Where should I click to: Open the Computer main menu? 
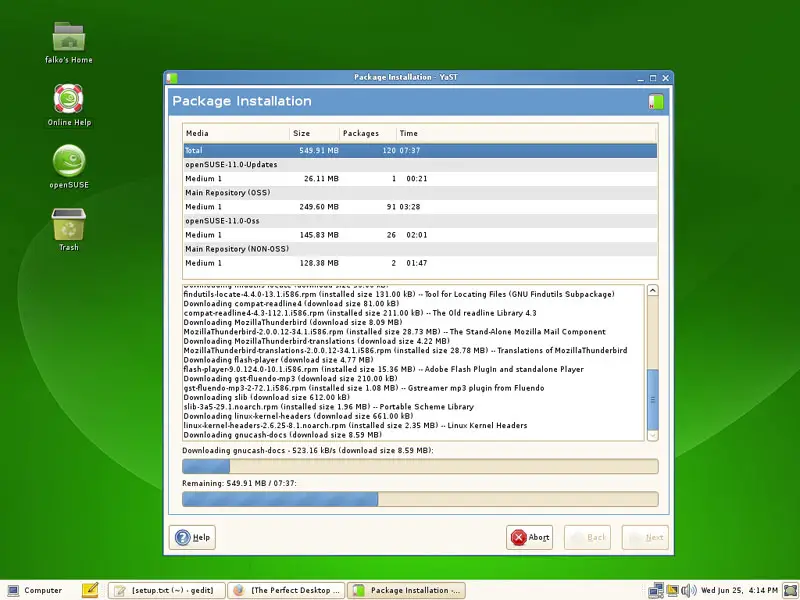[x=35, y=590]
